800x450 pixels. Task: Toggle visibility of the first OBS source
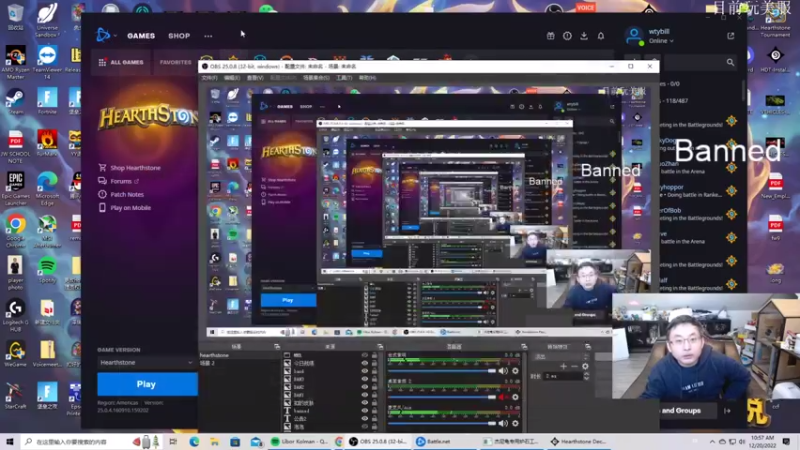point(365,355)
